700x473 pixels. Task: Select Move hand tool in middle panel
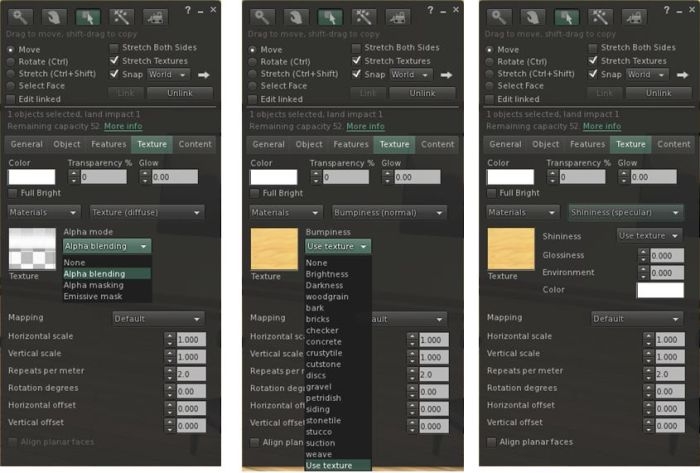pos(296,17)
